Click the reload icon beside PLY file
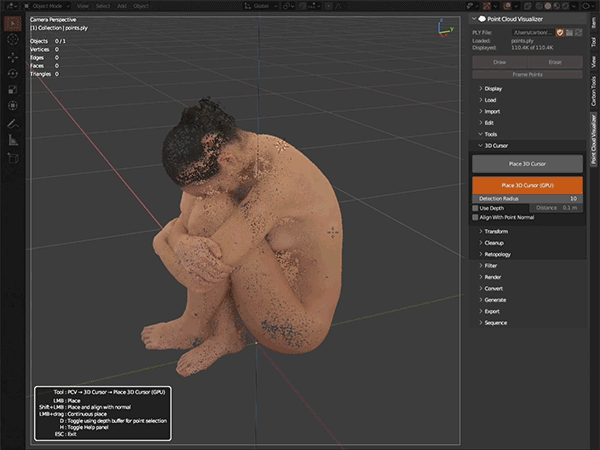 [579, 33]
